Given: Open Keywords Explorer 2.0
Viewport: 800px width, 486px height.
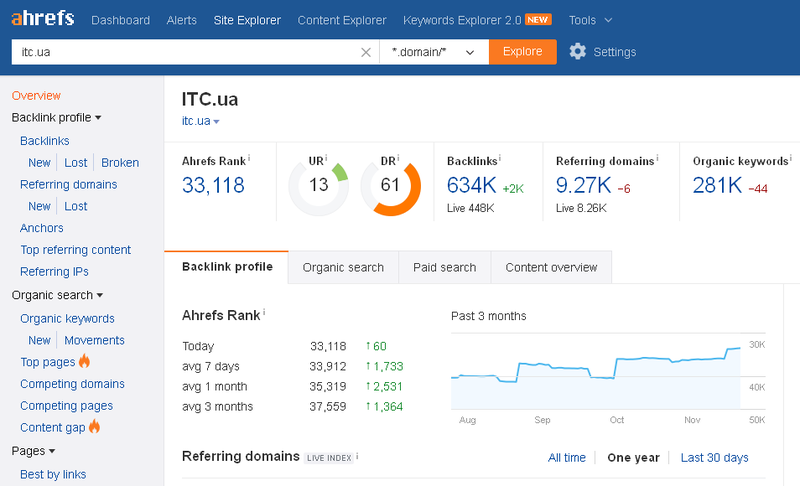Looking at the screenshot, I should tap(462, 20).
